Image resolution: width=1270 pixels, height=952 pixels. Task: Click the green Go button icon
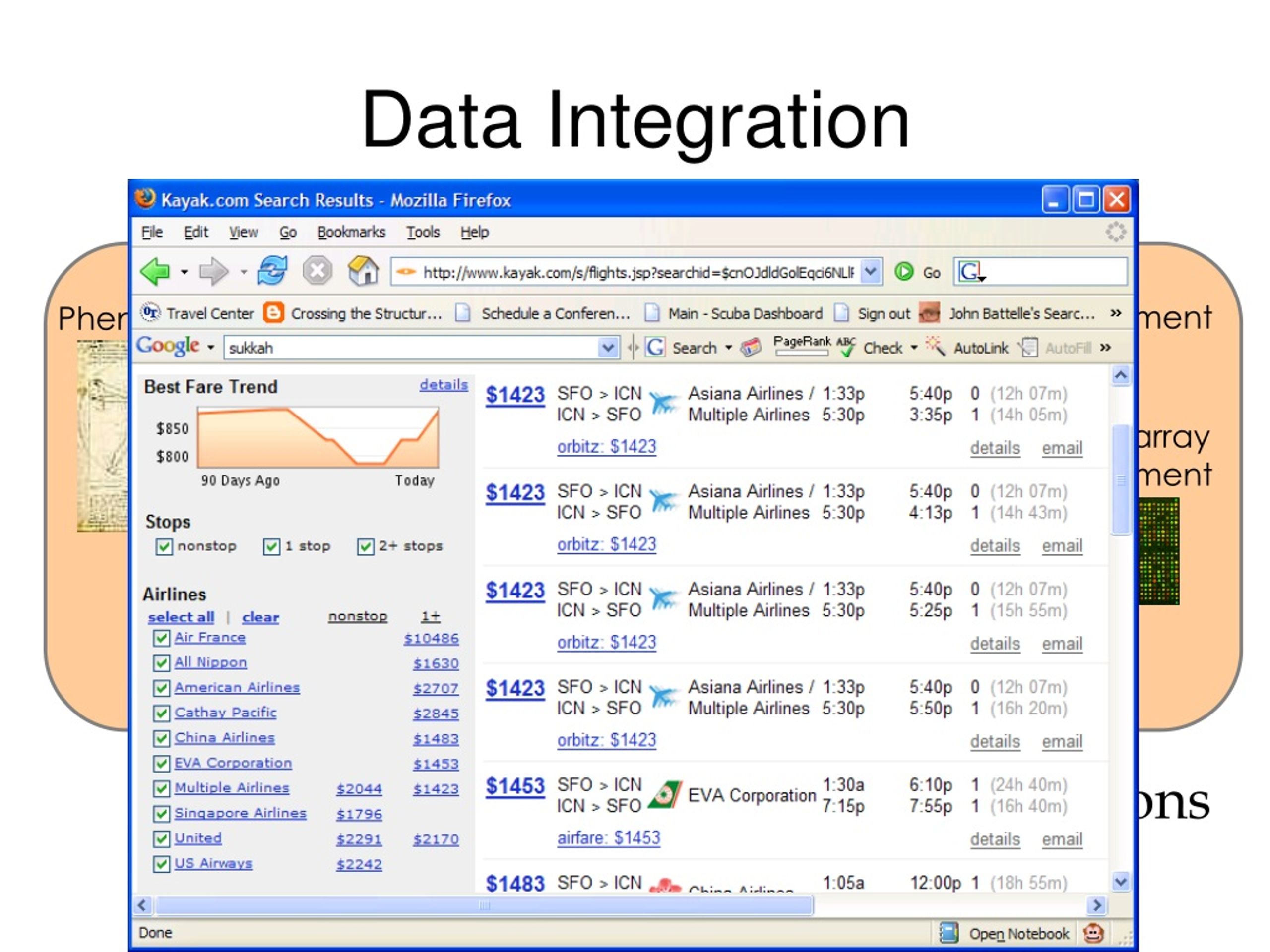(x=904, y=271)
